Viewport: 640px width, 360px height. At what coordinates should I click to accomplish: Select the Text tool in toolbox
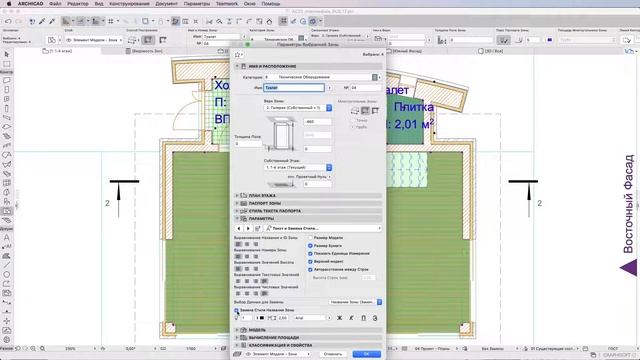coord(7,237)
